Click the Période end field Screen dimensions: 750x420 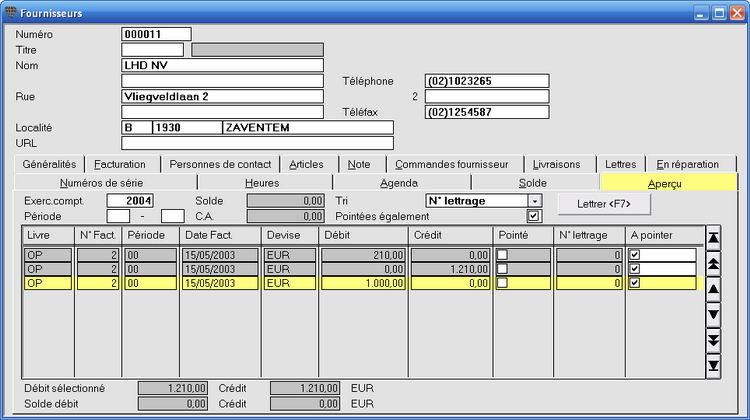[173, 216]
